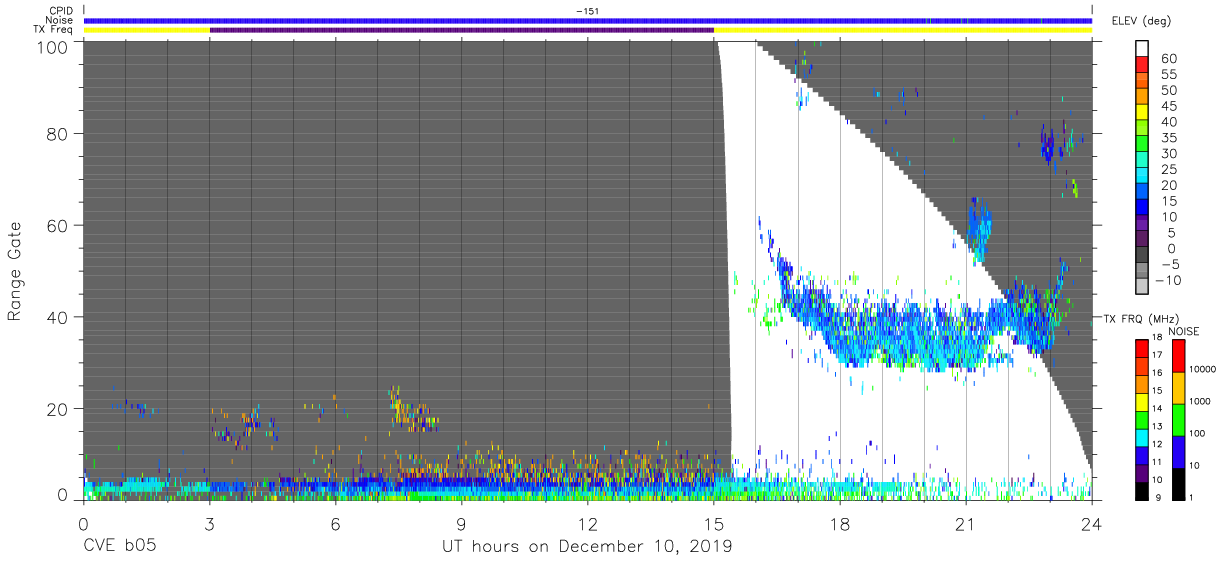Viewport: 1228px width, 567px height.
Task: Click the '6' UT hour tick label
Action: 335,525
